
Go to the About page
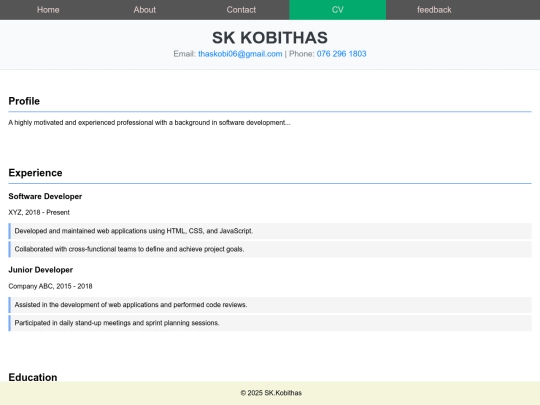point(145,10)
